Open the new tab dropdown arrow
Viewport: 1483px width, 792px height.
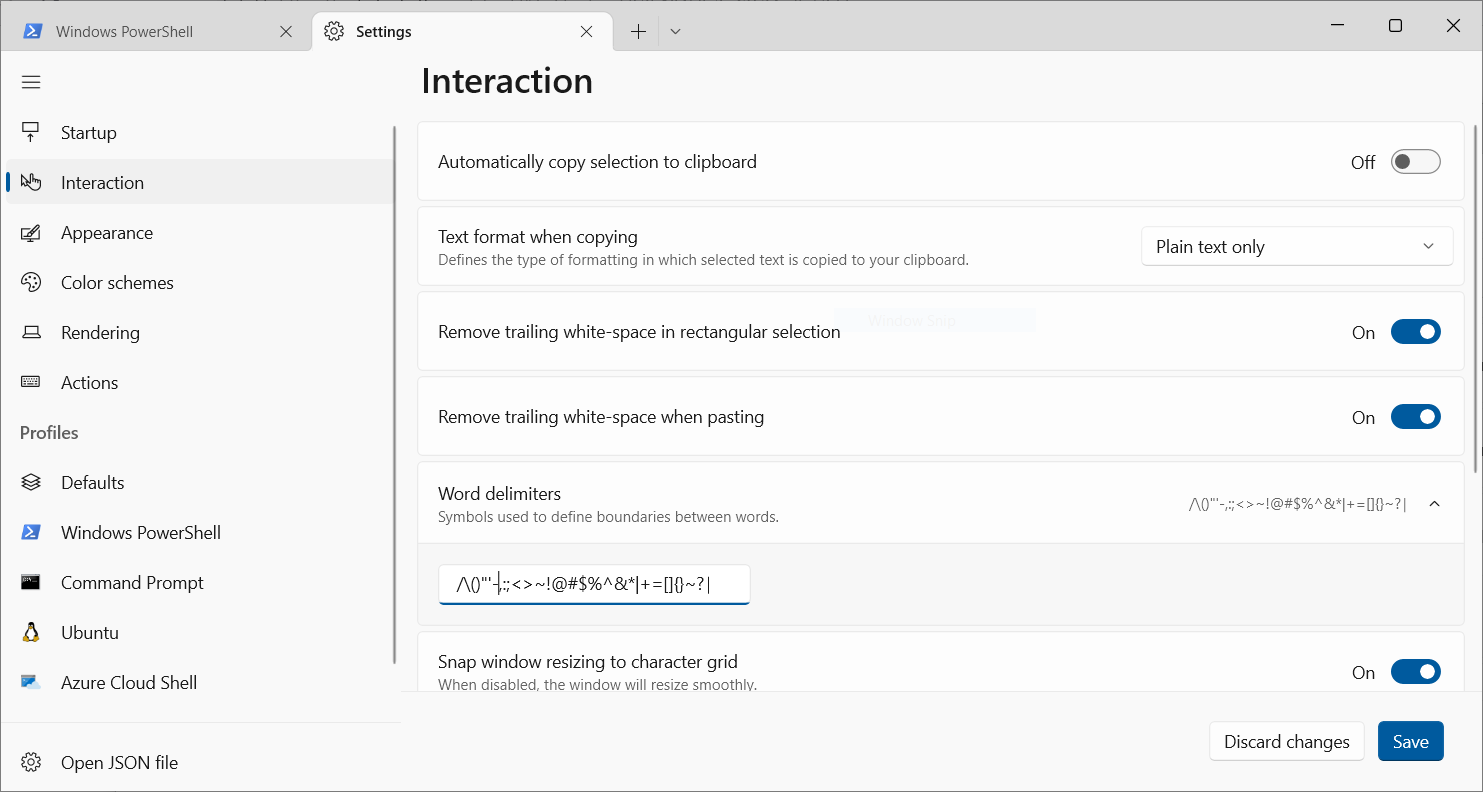coord(675,31)
